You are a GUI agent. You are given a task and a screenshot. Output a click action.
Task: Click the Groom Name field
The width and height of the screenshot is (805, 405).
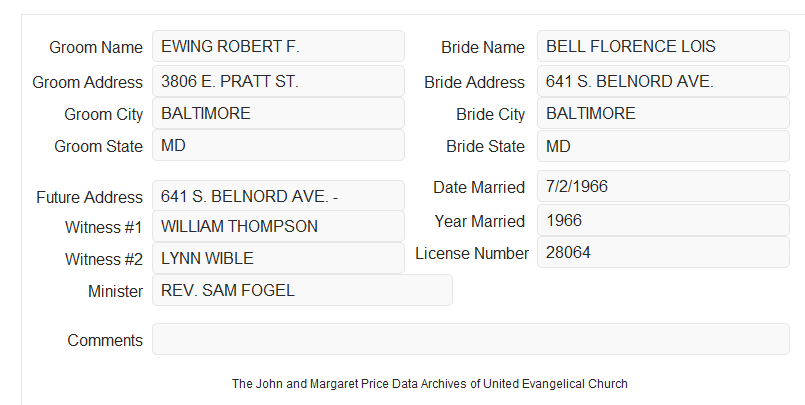pos(278,46)
